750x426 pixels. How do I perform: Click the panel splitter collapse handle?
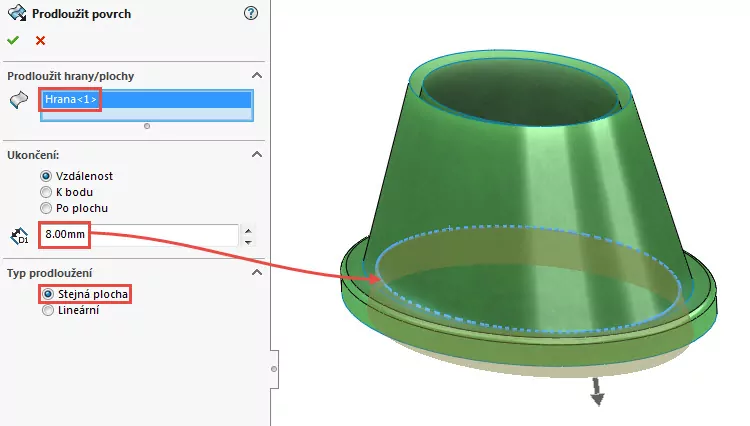(x=274, y=369)
